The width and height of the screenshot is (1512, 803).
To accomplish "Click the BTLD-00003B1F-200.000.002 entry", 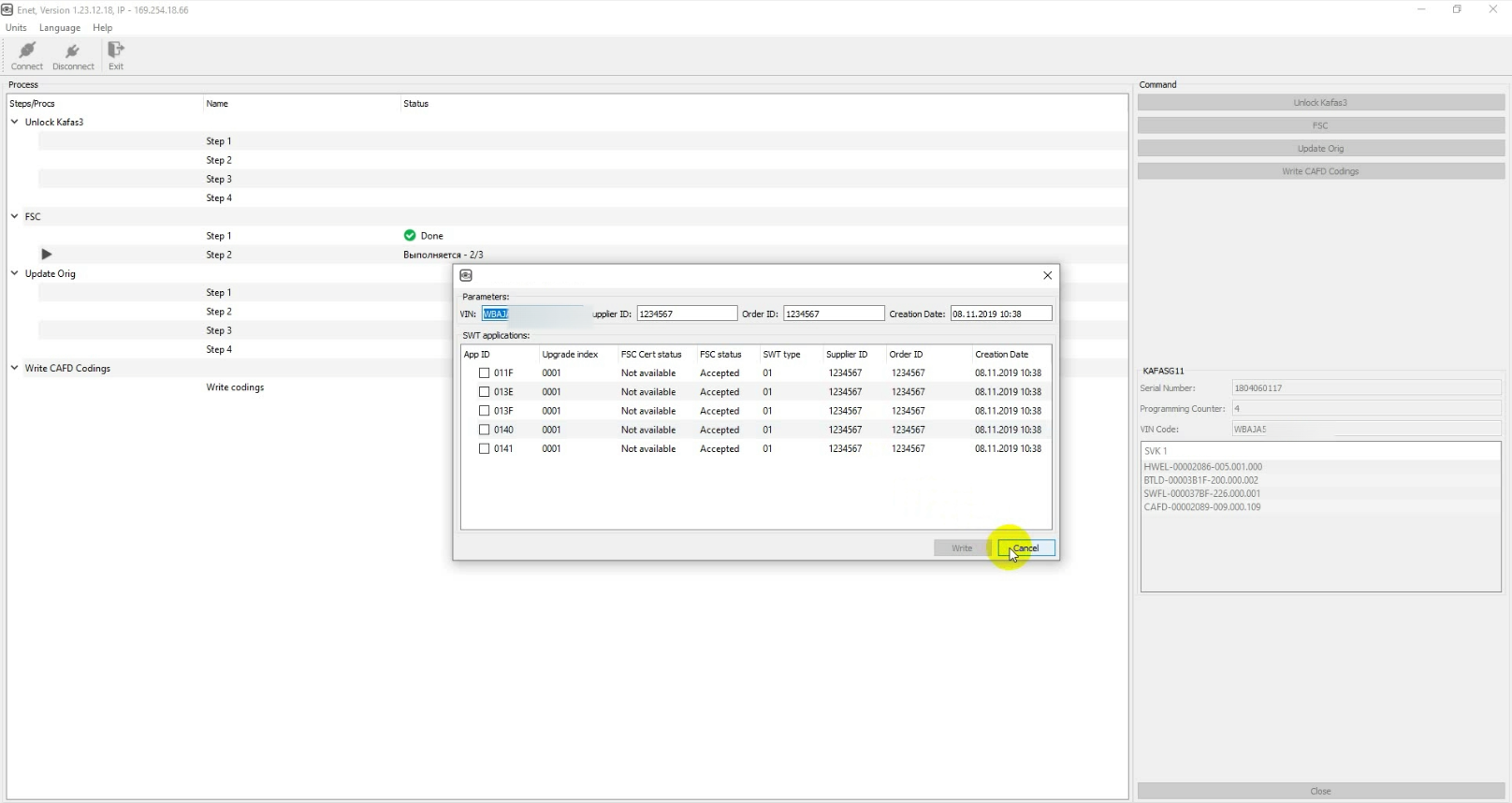I will 1200,480.
